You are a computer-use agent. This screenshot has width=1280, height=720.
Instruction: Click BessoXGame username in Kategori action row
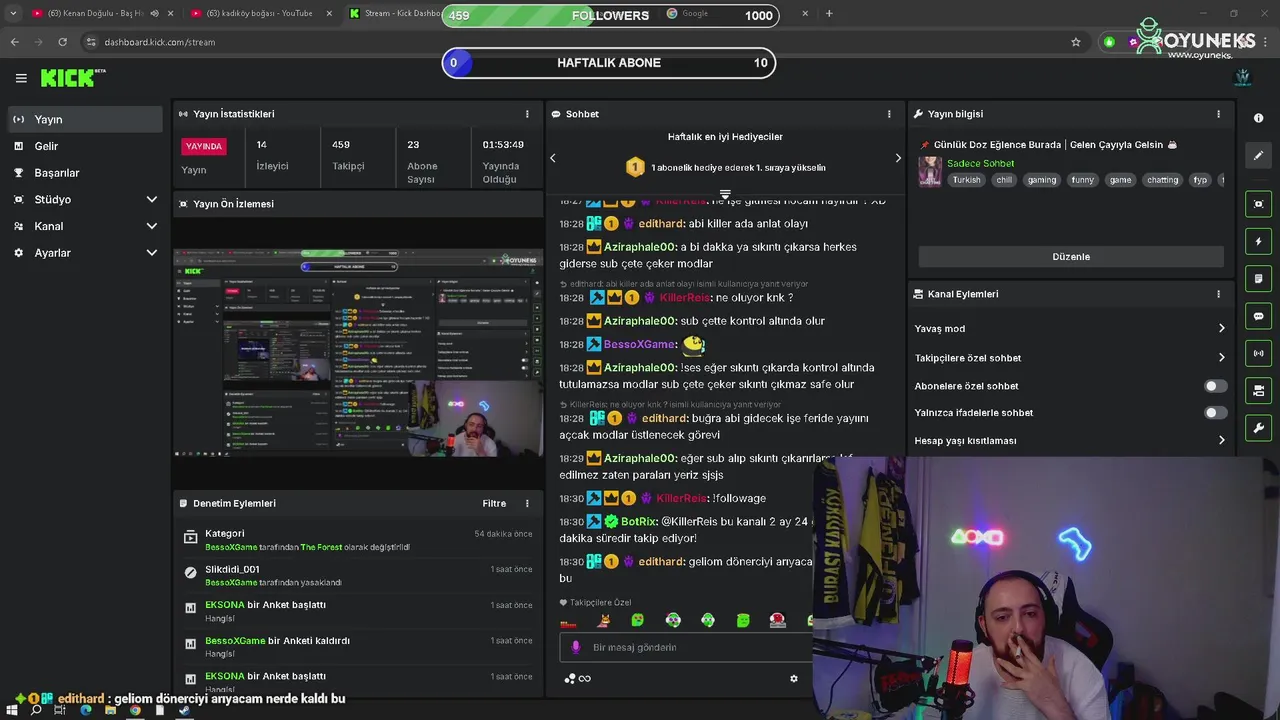point(231,547)
